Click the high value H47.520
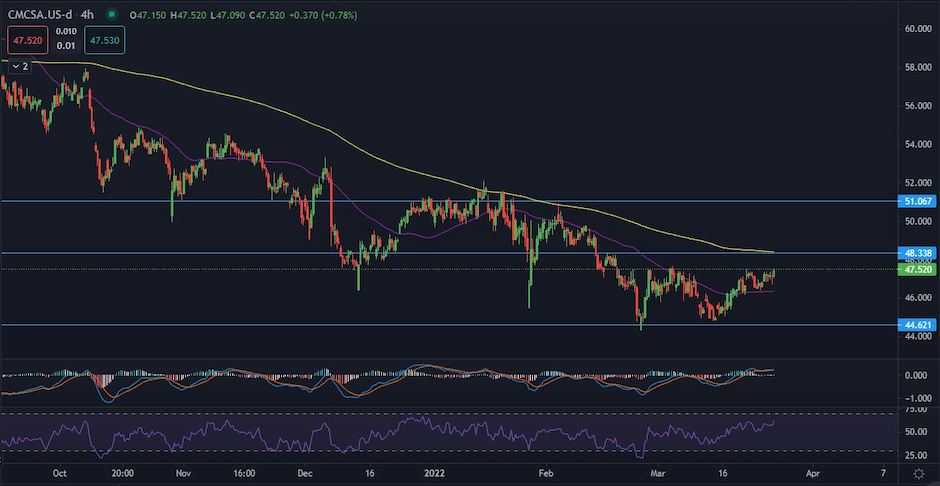The height and width of the screenshot is (486, 940). 189,16
